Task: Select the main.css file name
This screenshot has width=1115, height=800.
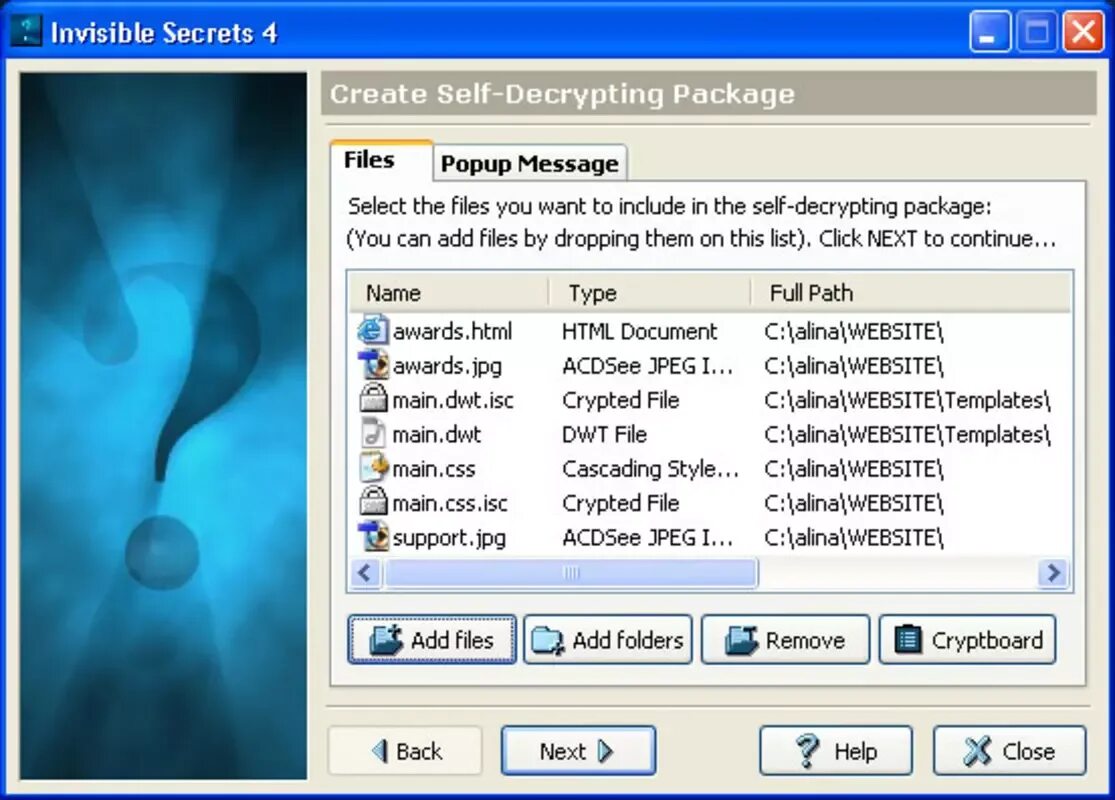Action: [x=434, y=469]
